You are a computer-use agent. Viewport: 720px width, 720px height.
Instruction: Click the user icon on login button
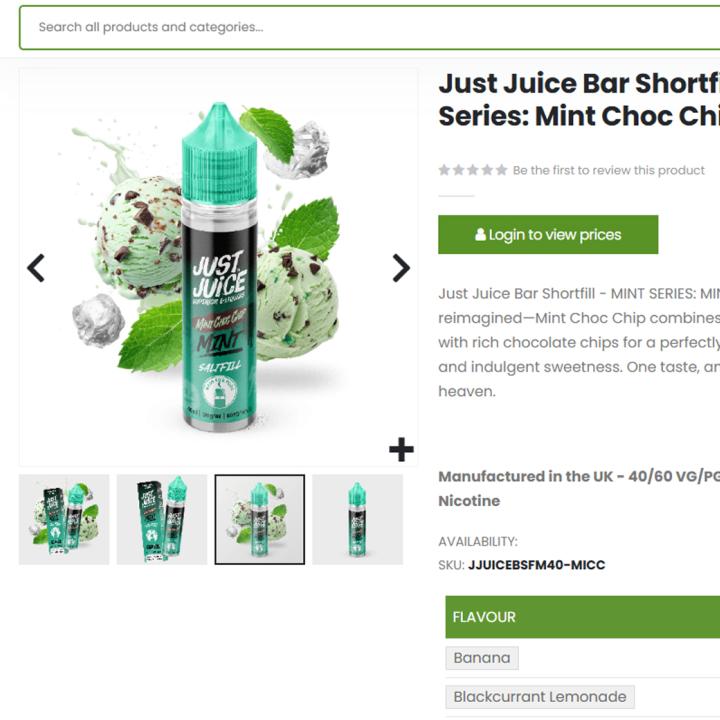(x=480, y=235)
